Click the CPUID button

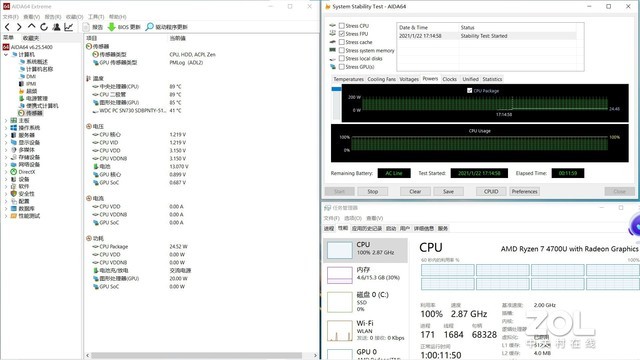[x=491, y=191]
